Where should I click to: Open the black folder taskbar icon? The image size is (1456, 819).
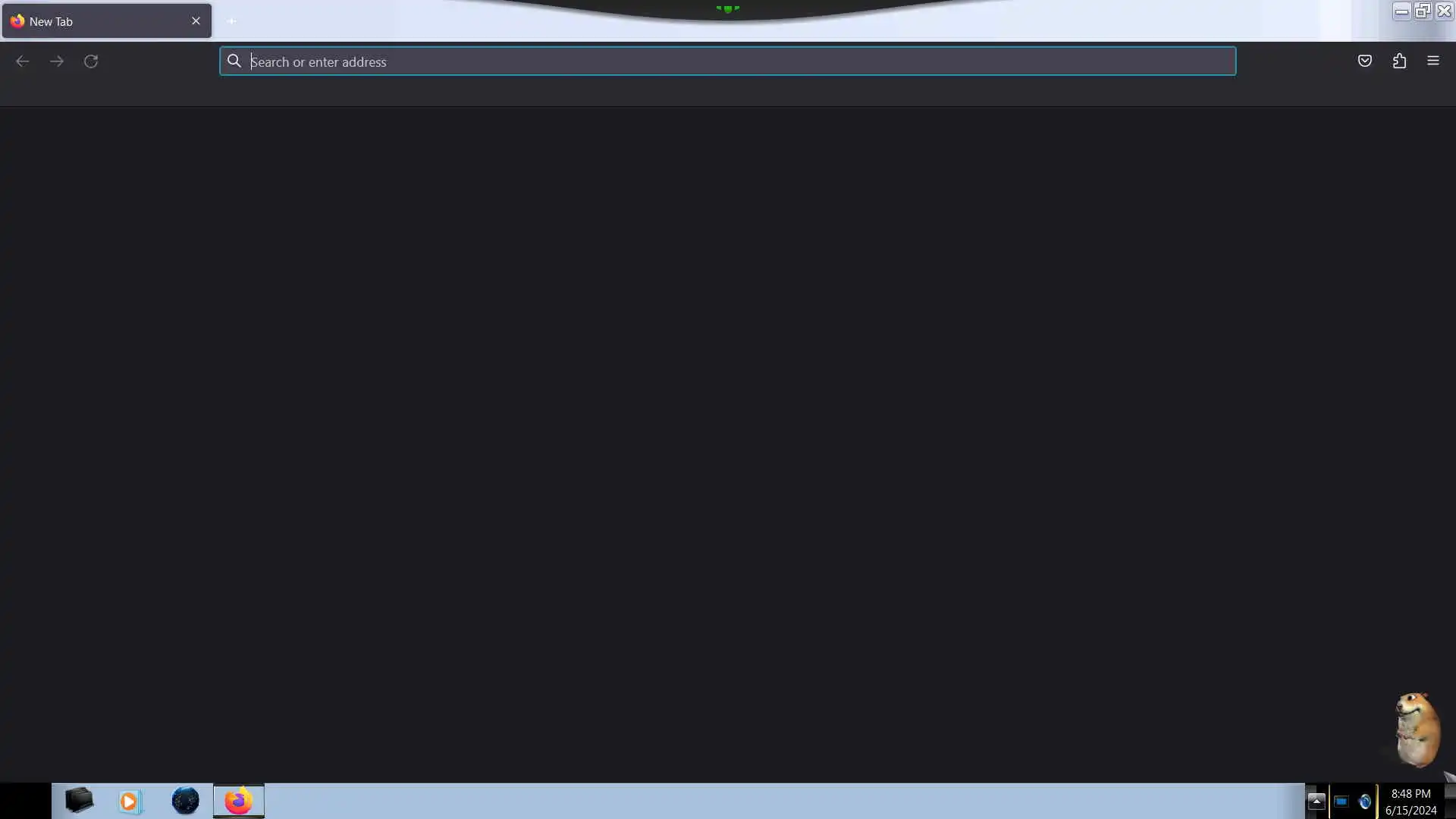click(x=79, y=800)
